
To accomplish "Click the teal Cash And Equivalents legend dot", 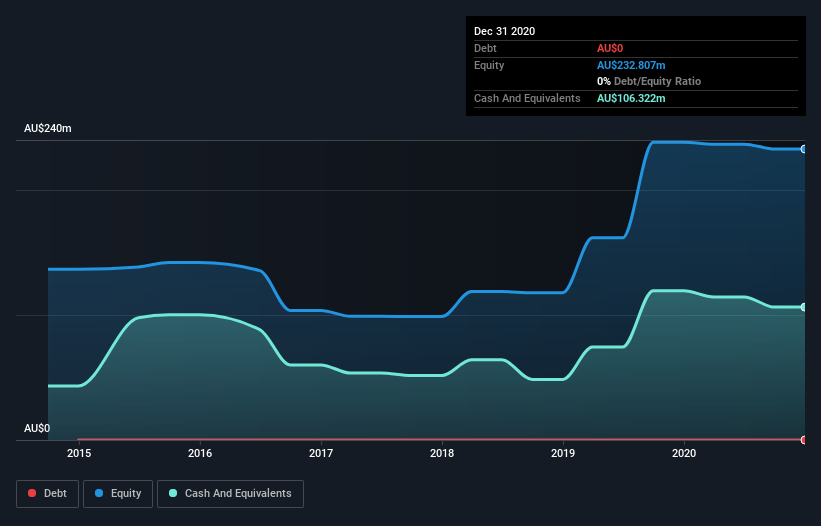I will click(173, 493).
